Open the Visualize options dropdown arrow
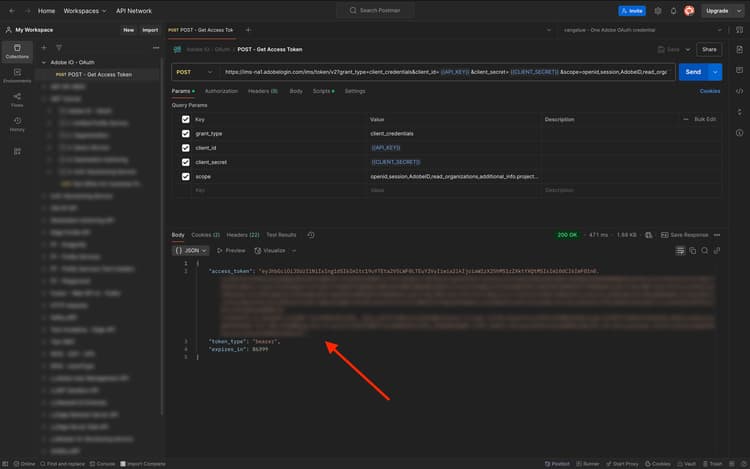The width and height of the screenshot is (750, 469). point(294,251)
